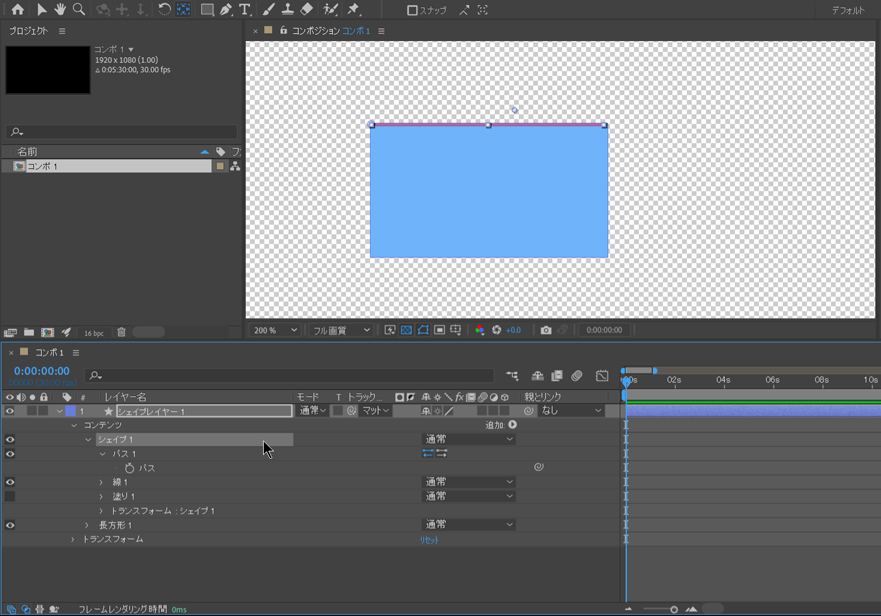Expand the トランスフォーム layer group

[x=73, y=540]
